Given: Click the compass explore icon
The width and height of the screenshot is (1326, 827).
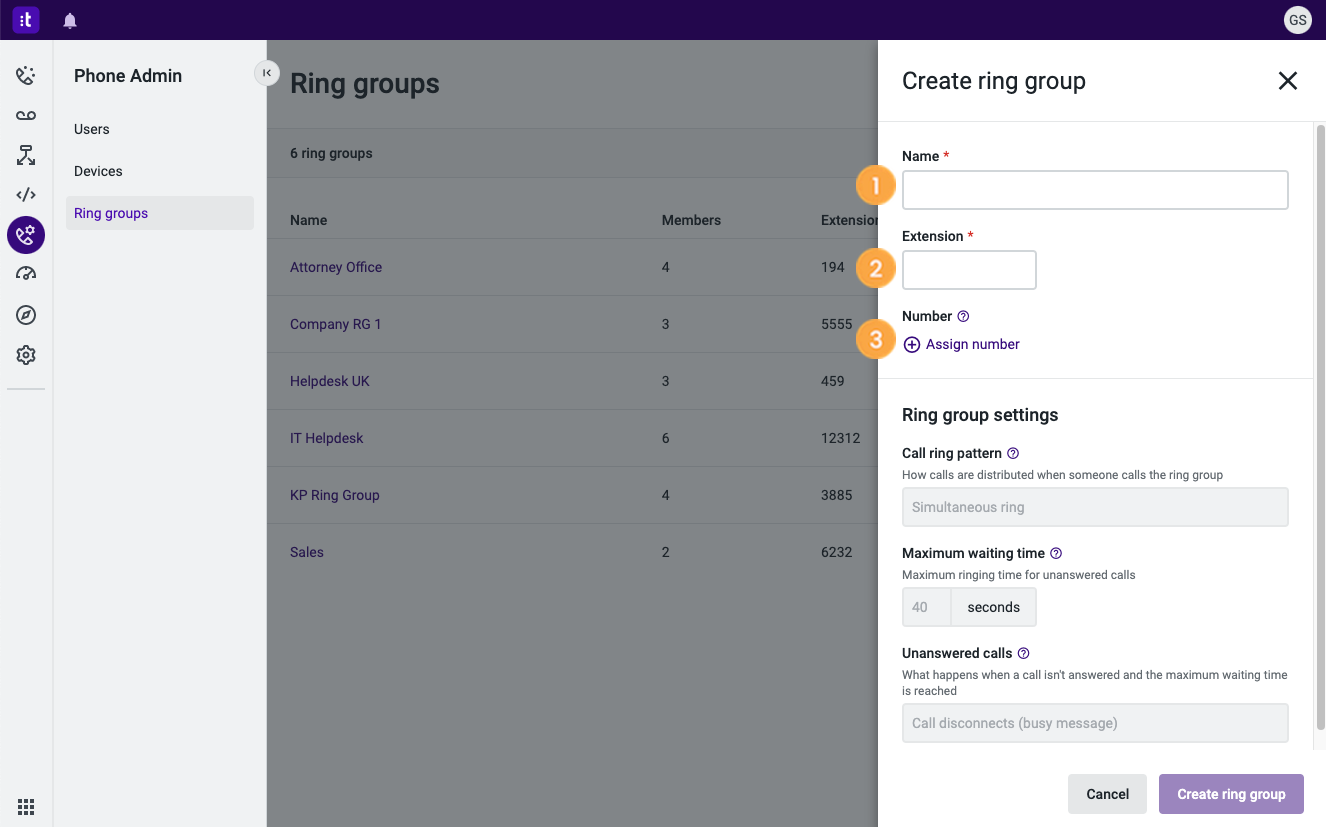Looking at the screenshot, I should pyautogui.click(x=25, y=314).
